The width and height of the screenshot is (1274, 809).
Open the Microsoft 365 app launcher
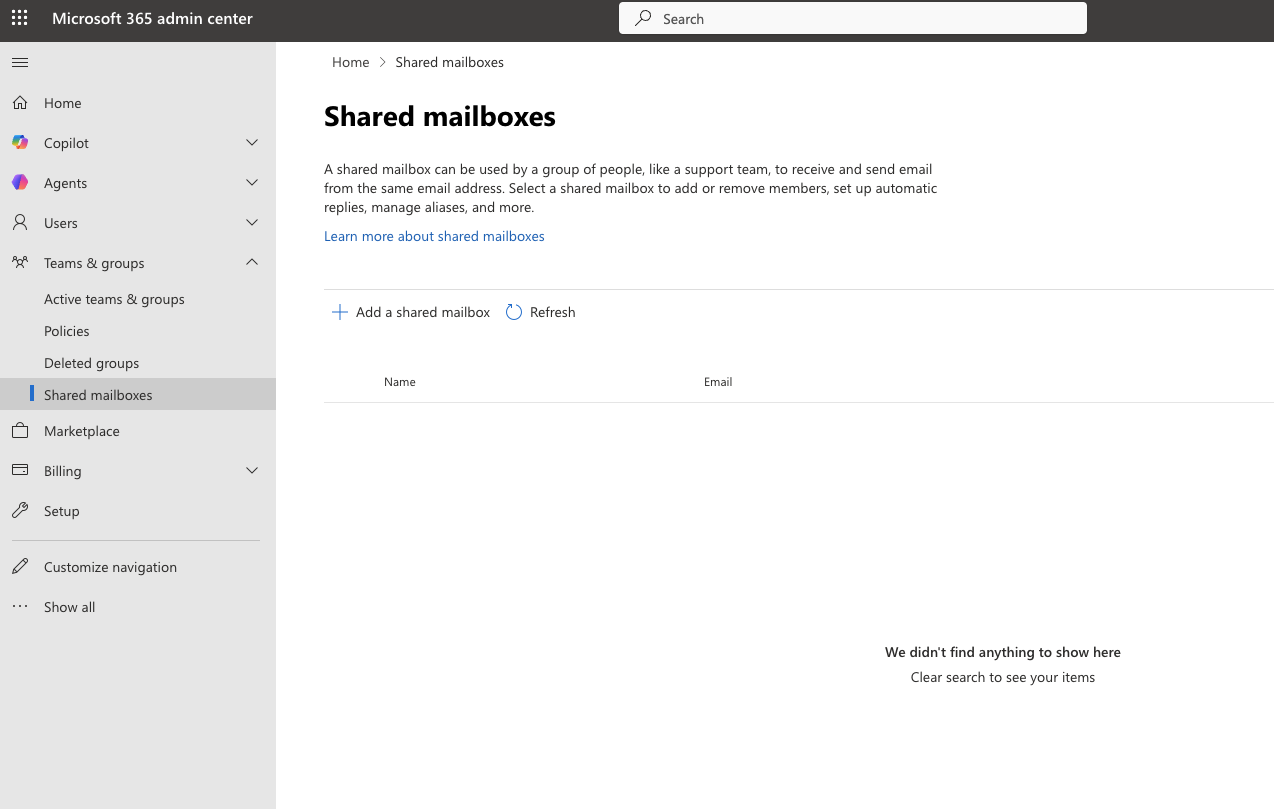(x=19, y=19)
